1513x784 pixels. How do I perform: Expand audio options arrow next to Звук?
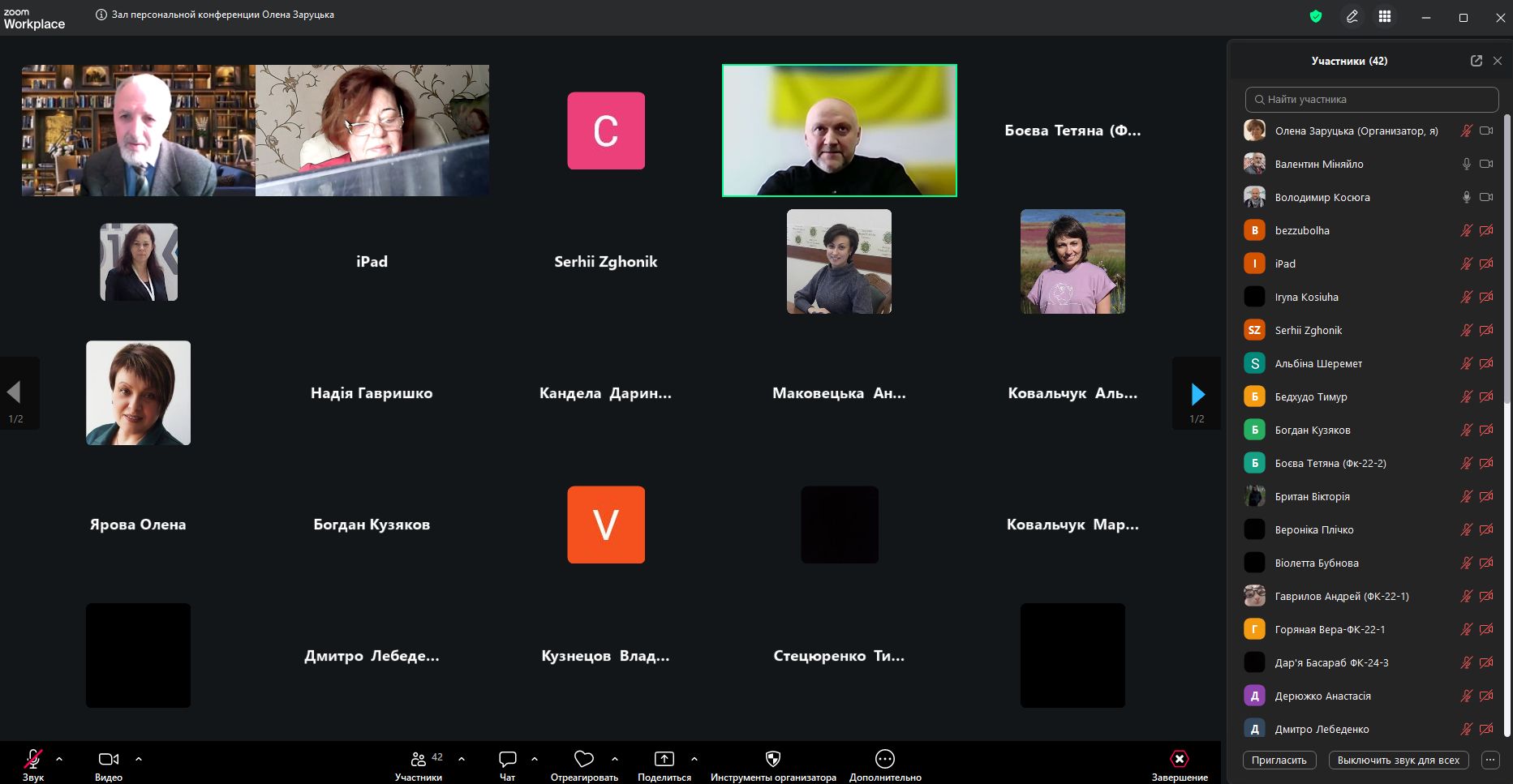tap(59, 759)
